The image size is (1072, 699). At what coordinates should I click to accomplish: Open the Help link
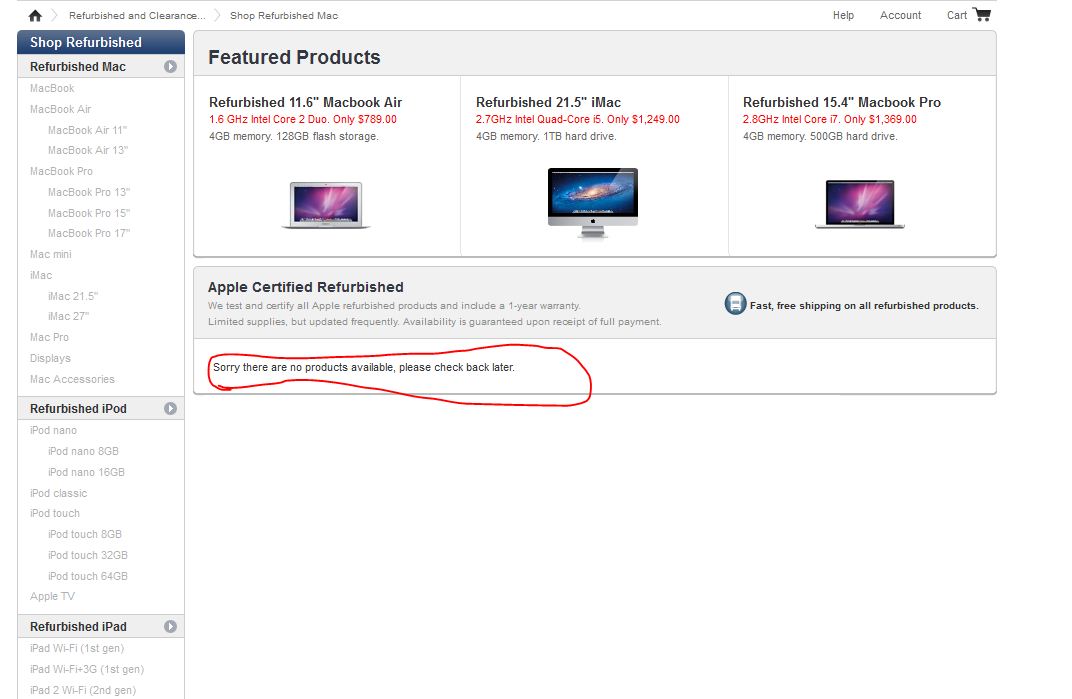coord(843,15)
